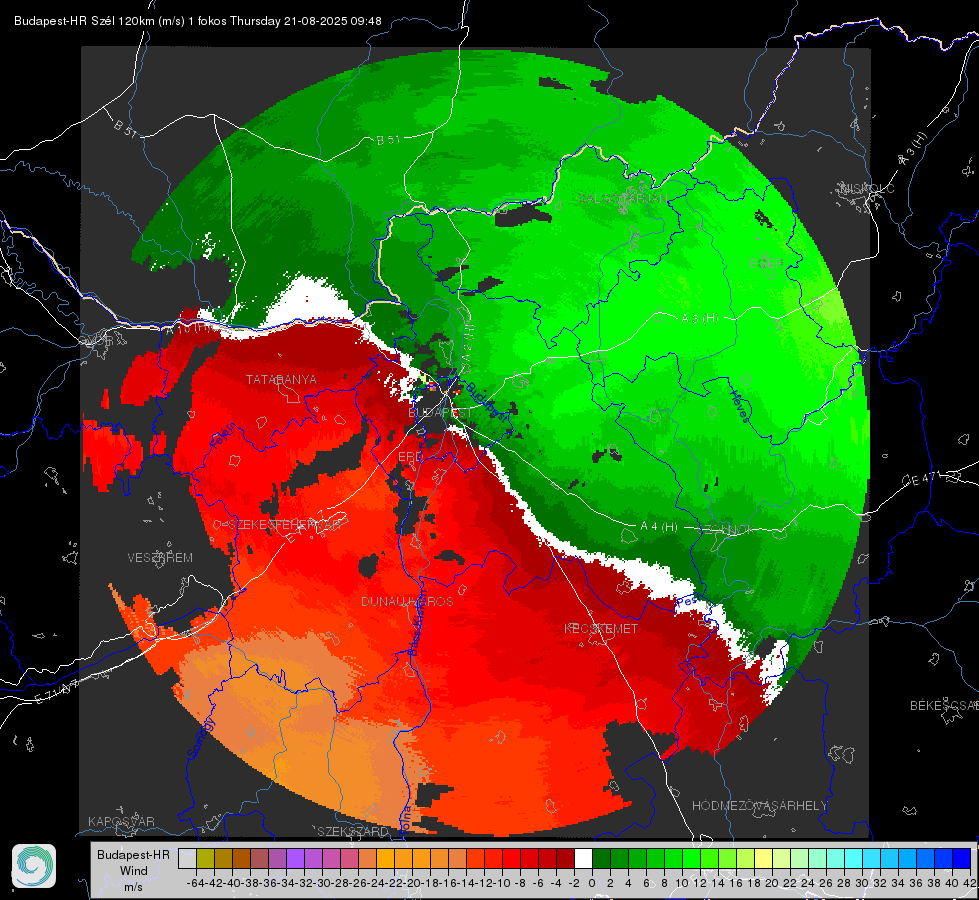The height and width of the screenshot is (900, 979).
Task: Click the 'SALGOTARJAN' city label
Action: pos(623,199)
